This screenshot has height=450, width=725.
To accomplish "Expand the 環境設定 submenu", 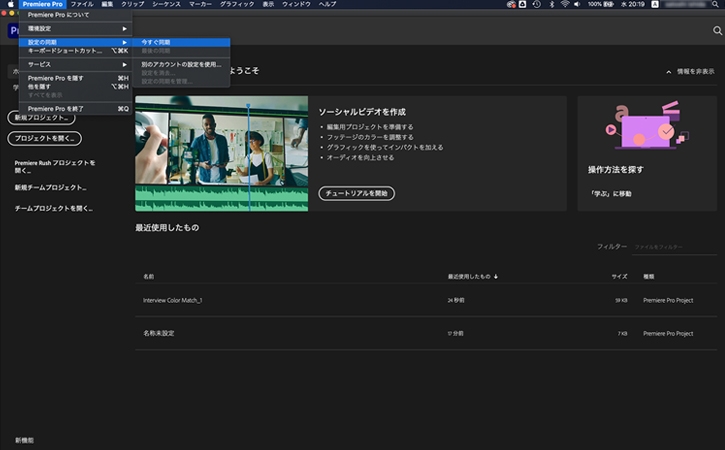I will click(x=75, y=29).
